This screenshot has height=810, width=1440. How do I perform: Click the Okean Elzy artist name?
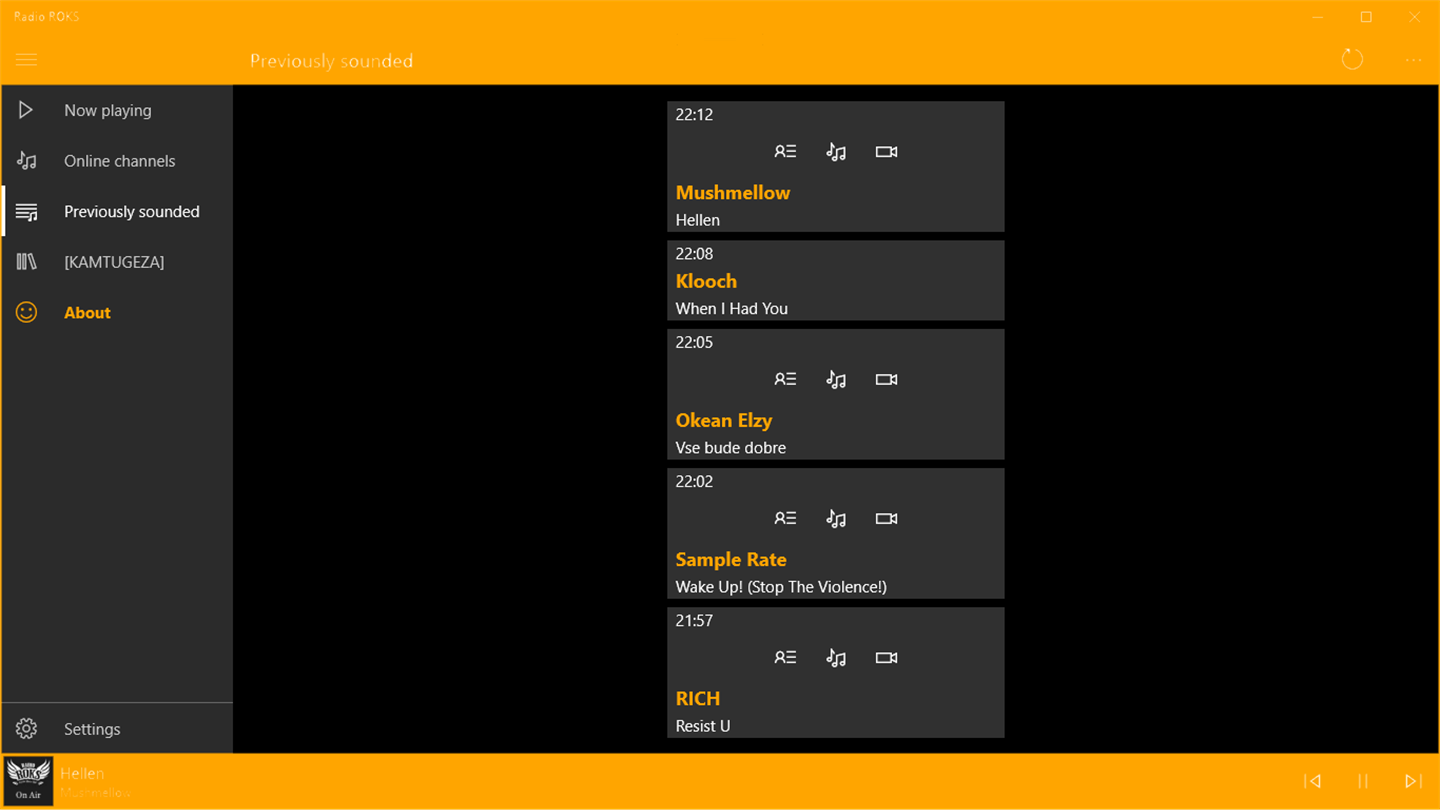coord(724,421)
